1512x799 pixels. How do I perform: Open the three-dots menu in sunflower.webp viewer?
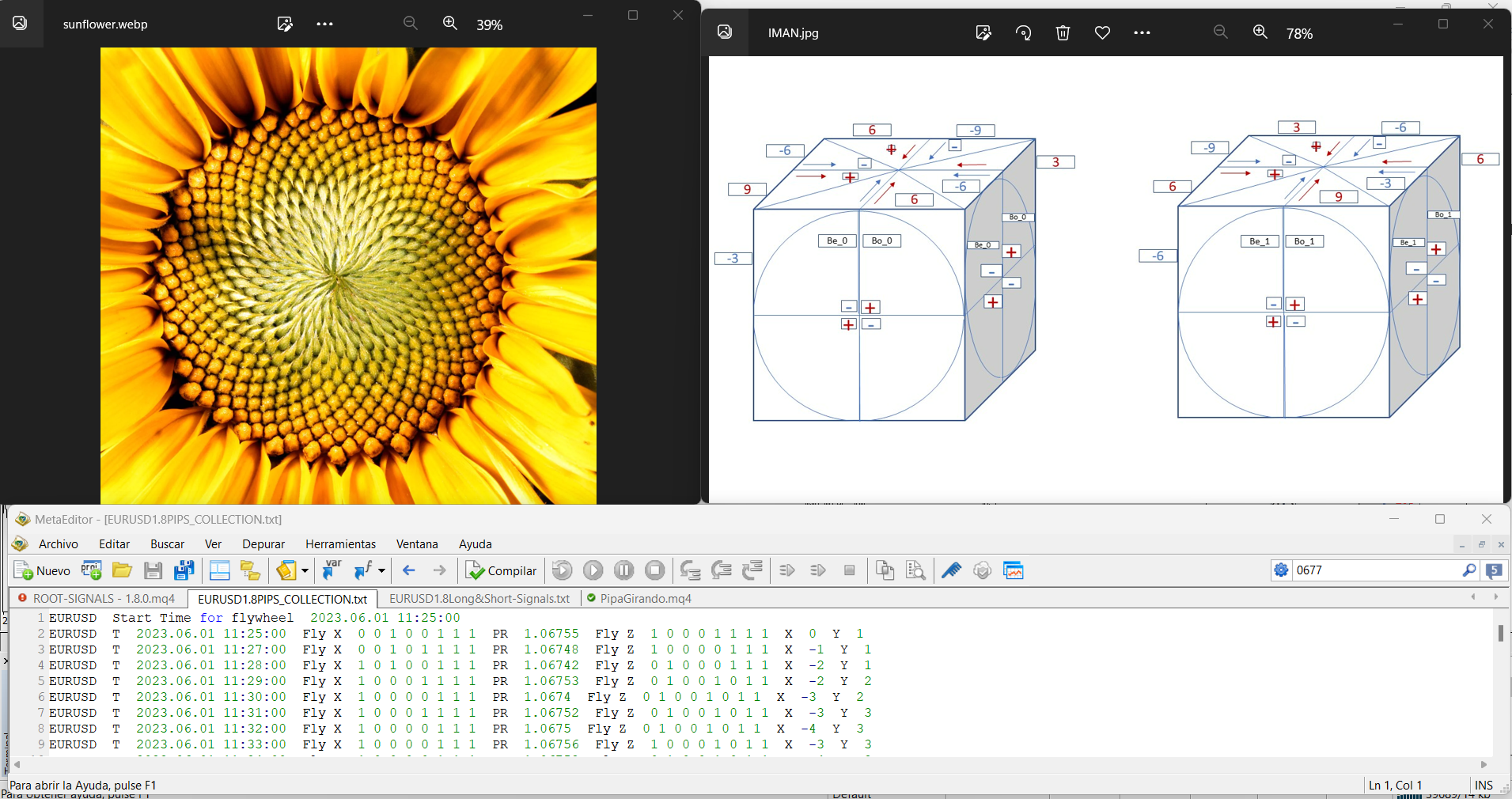click(x=324, y=24)
